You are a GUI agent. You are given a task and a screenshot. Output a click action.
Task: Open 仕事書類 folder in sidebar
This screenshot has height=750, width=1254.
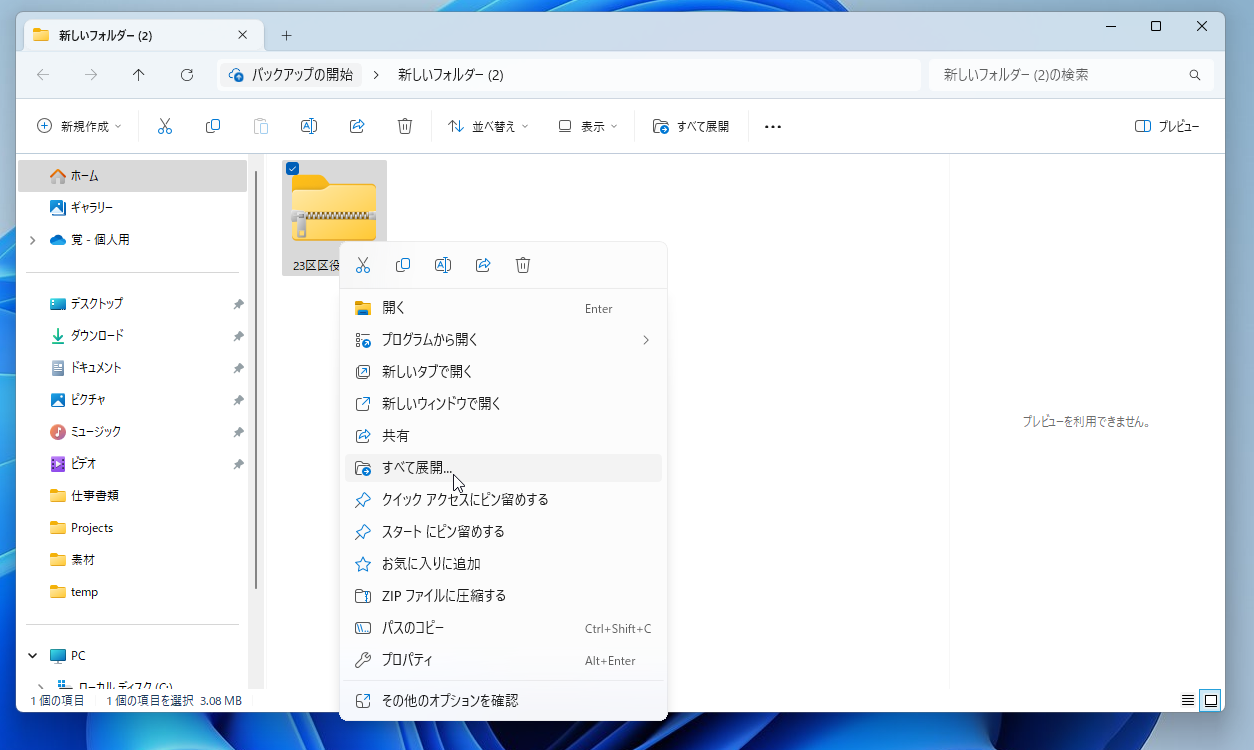click(133, 496)
